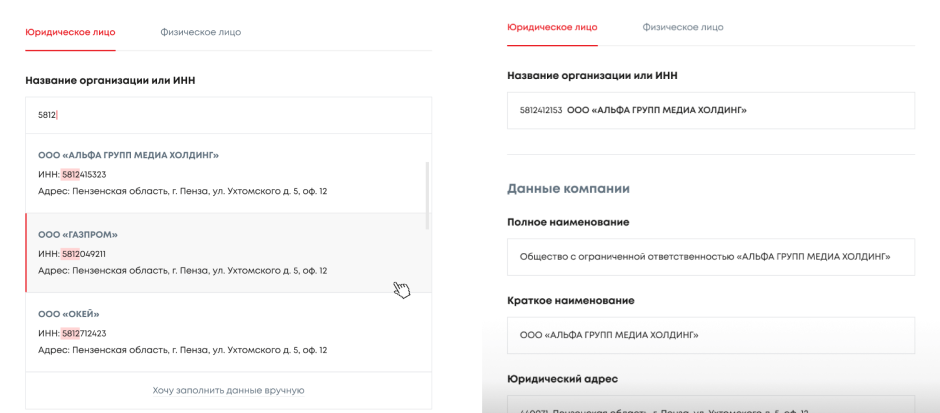Pick the ООО «ОКЕЙ» suggestion
Image resolution: width=940 pixels, height=413 pixels.
click(x=69, y=314)
